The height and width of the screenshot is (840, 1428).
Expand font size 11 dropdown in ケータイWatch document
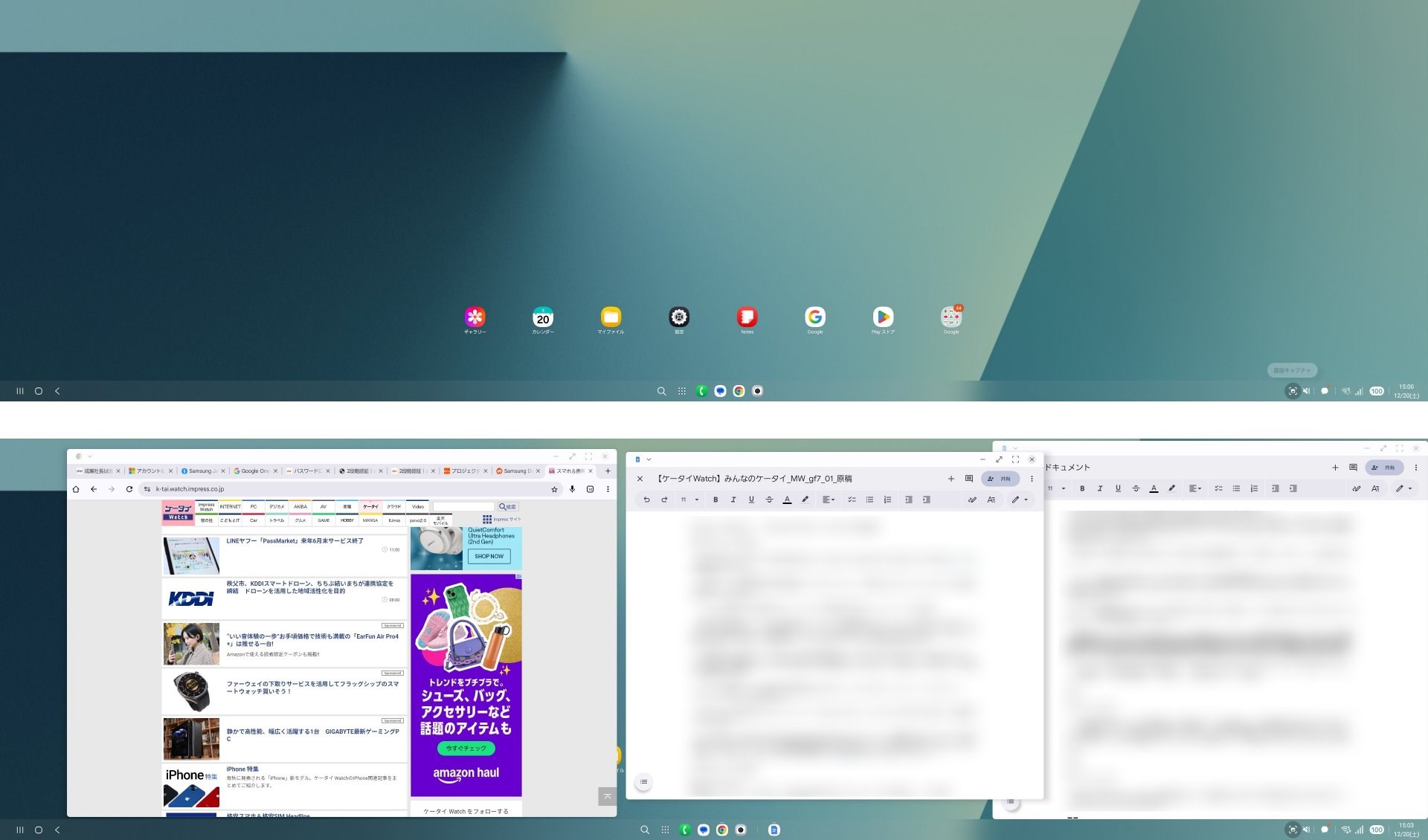click(690, 500)
